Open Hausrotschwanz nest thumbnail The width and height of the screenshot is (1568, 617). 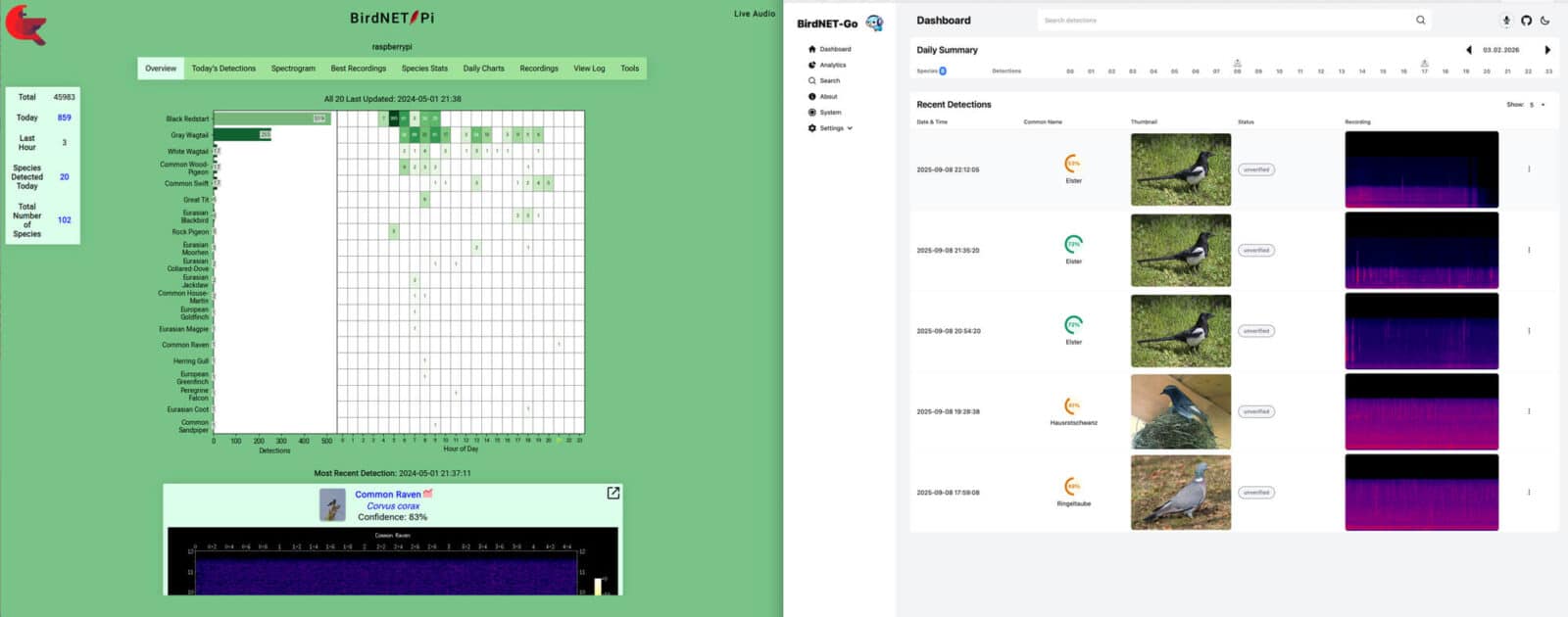(1181, 411)
